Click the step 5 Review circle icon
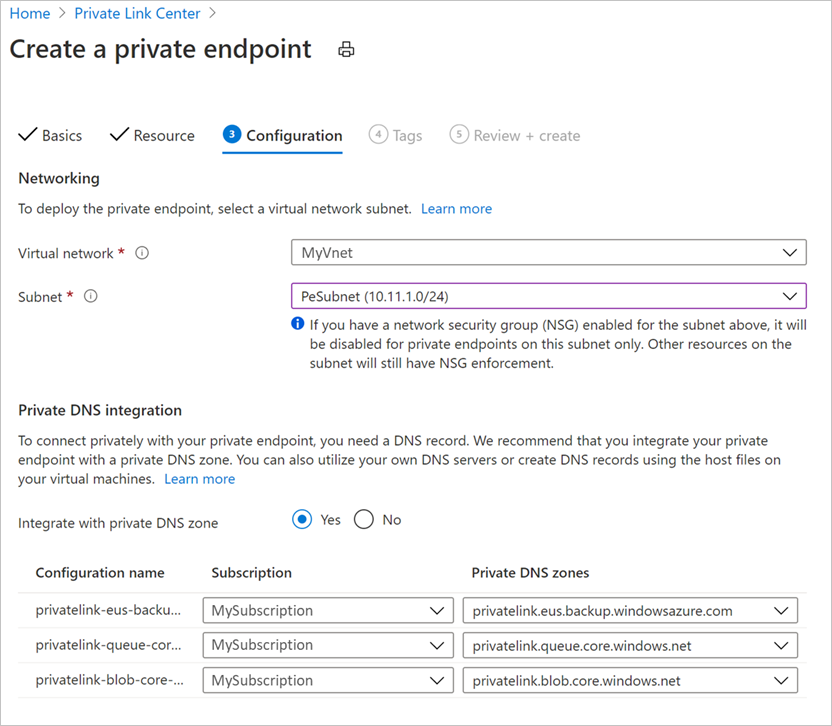This screenshot has width=832, height=726. 459,134
